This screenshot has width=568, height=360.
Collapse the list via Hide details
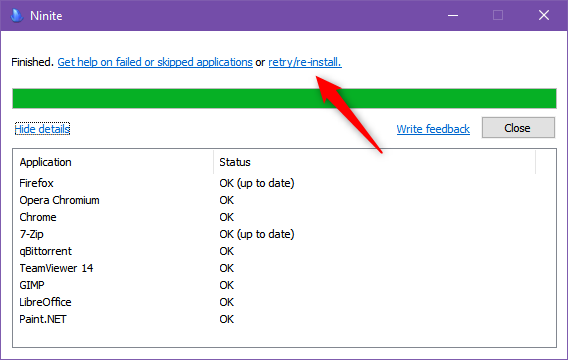[42, 129]
